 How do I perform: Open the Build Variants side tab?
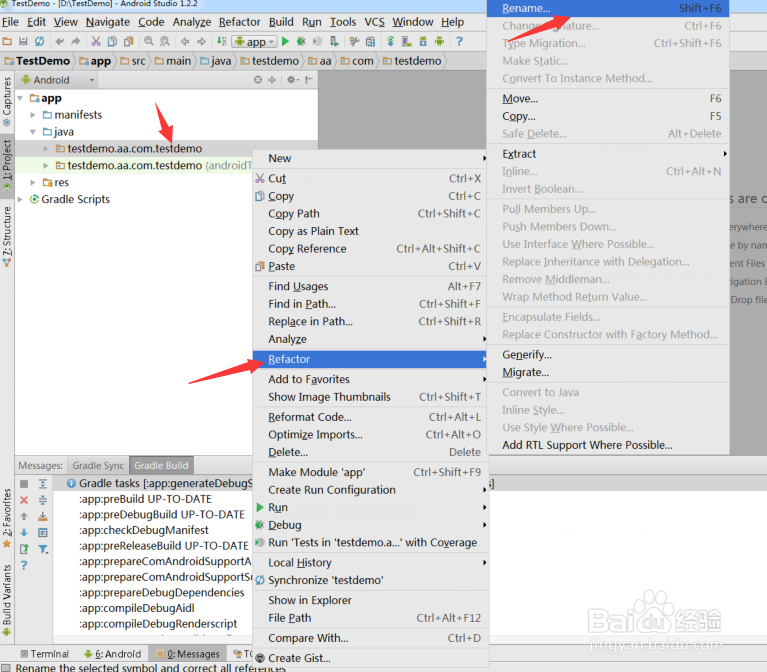[x=7, y=601]
